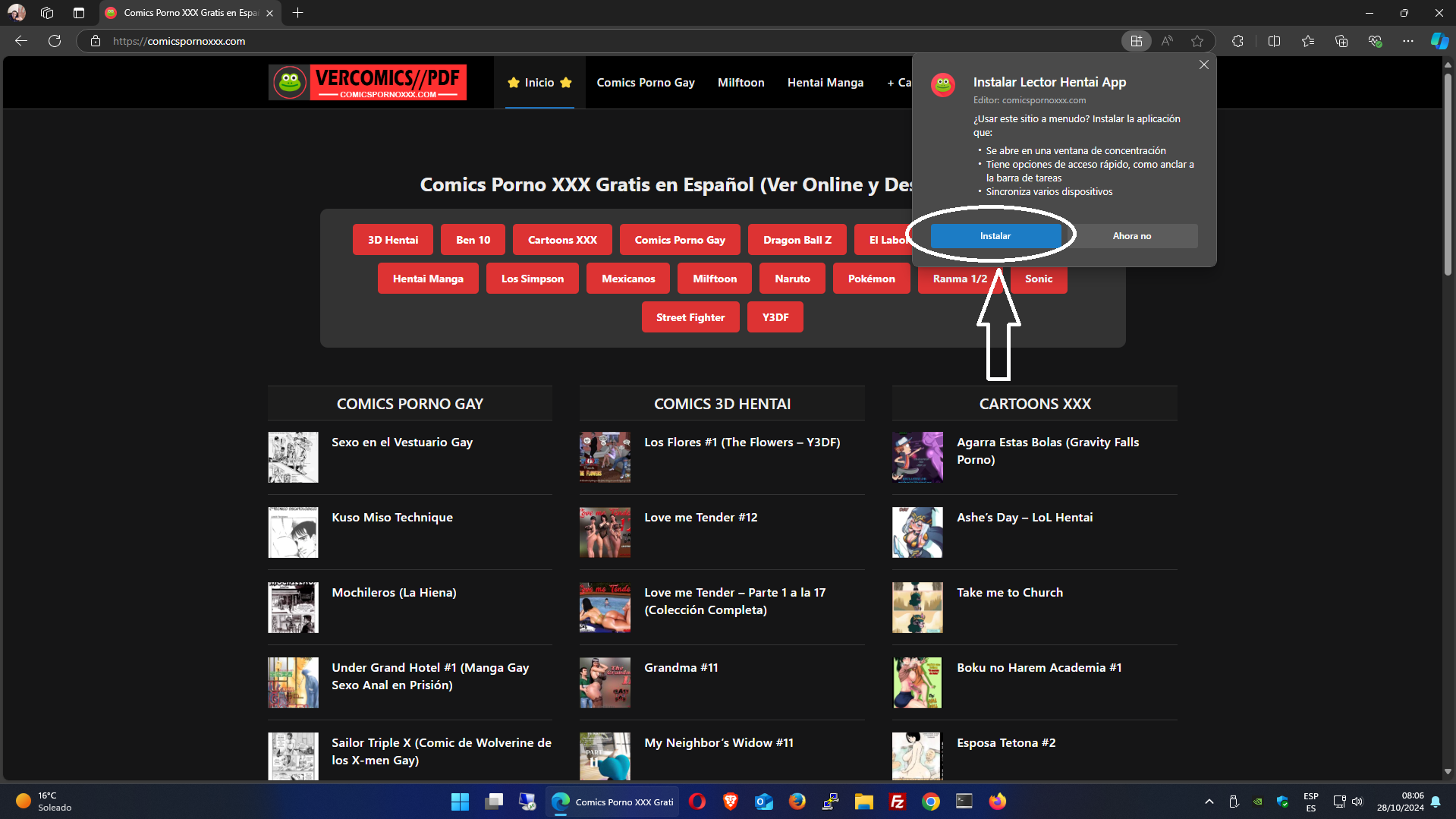Launch FileZilla from the taskbar

(898, 802)
